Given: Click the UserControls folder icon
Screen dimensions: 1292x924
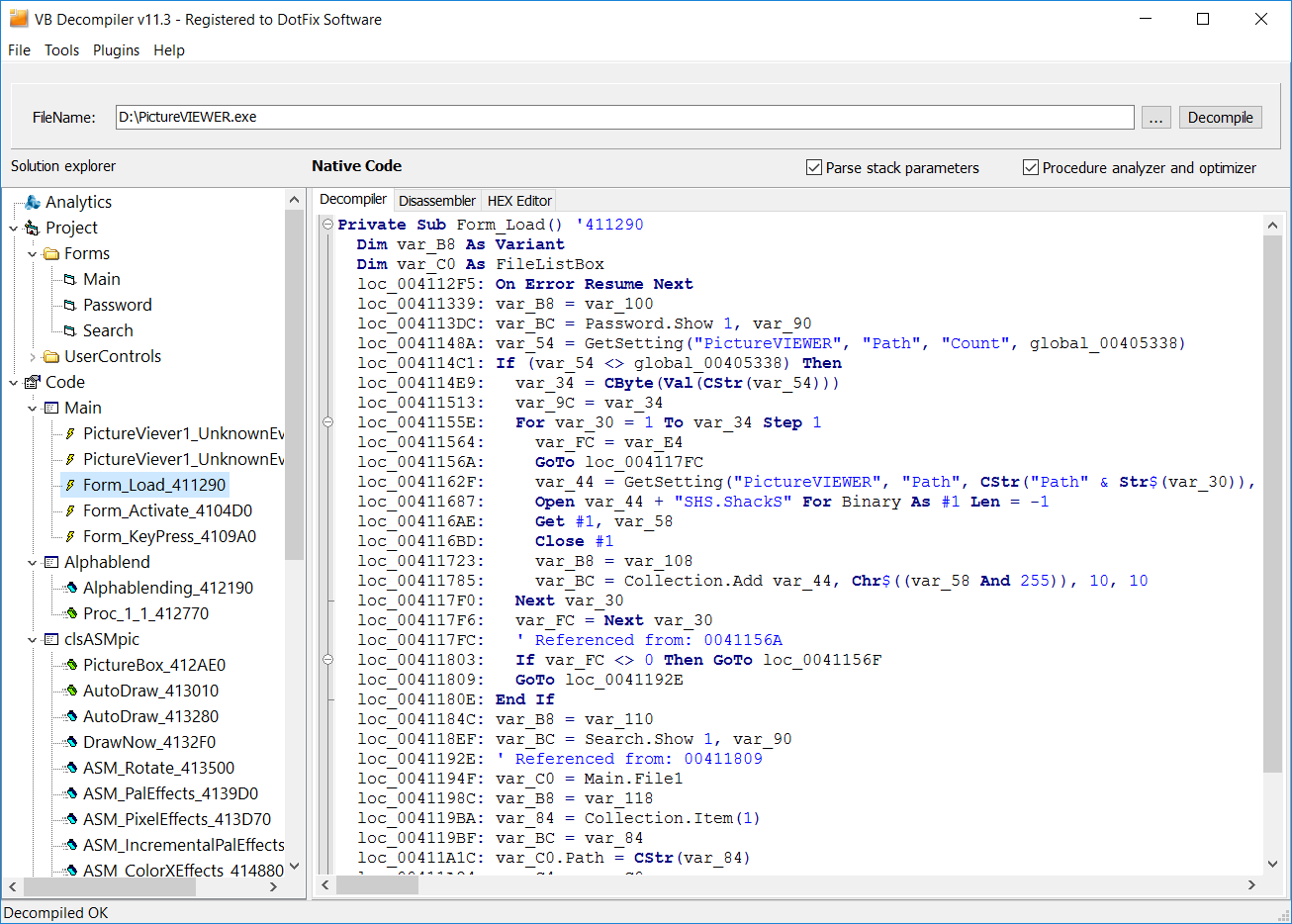Looking at the screenshot, I should coord(51,356).
